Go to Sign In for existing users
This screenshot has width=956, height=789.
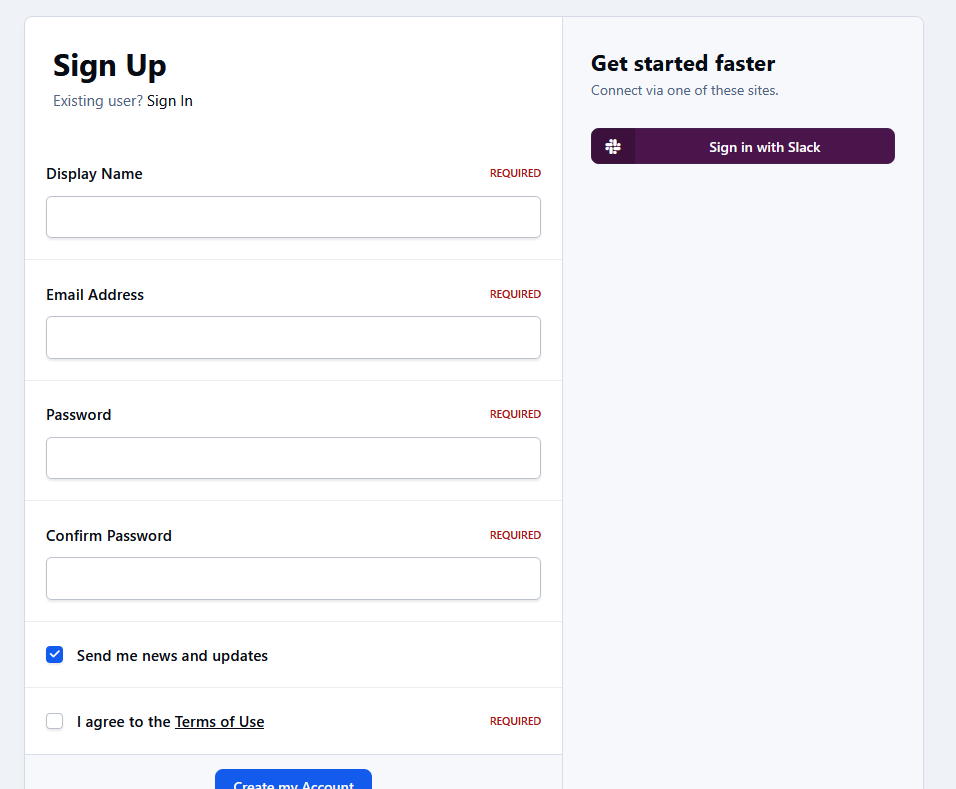point(169,101)
